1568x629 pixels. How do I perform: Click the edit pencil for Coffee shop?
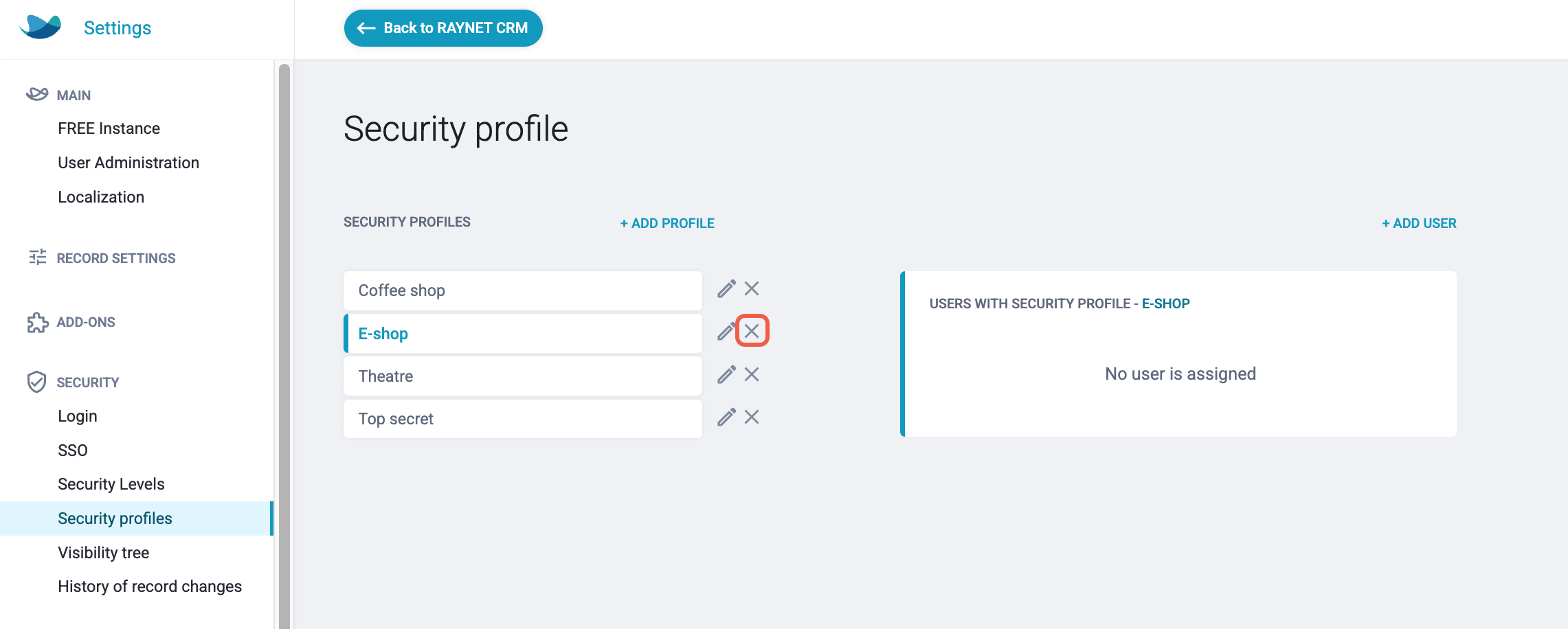point(726,289)
